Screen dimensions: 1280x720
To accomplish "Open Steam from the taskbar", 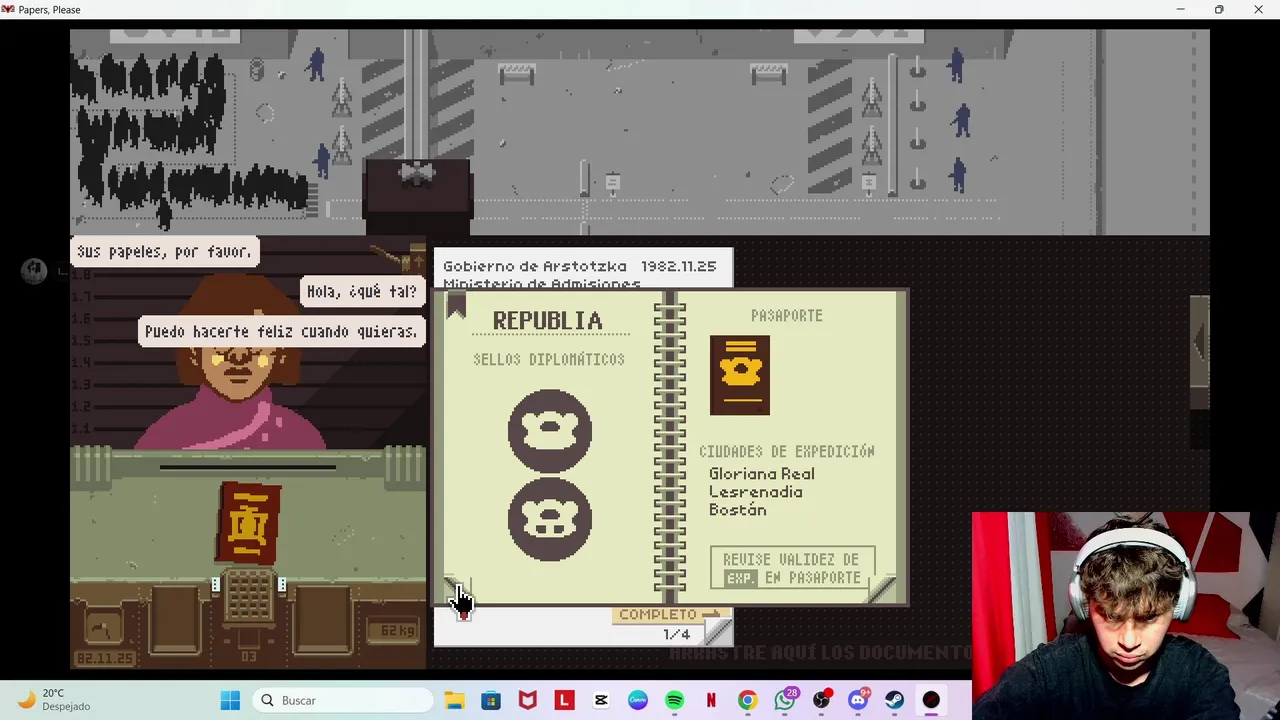I will click(894, 700).
